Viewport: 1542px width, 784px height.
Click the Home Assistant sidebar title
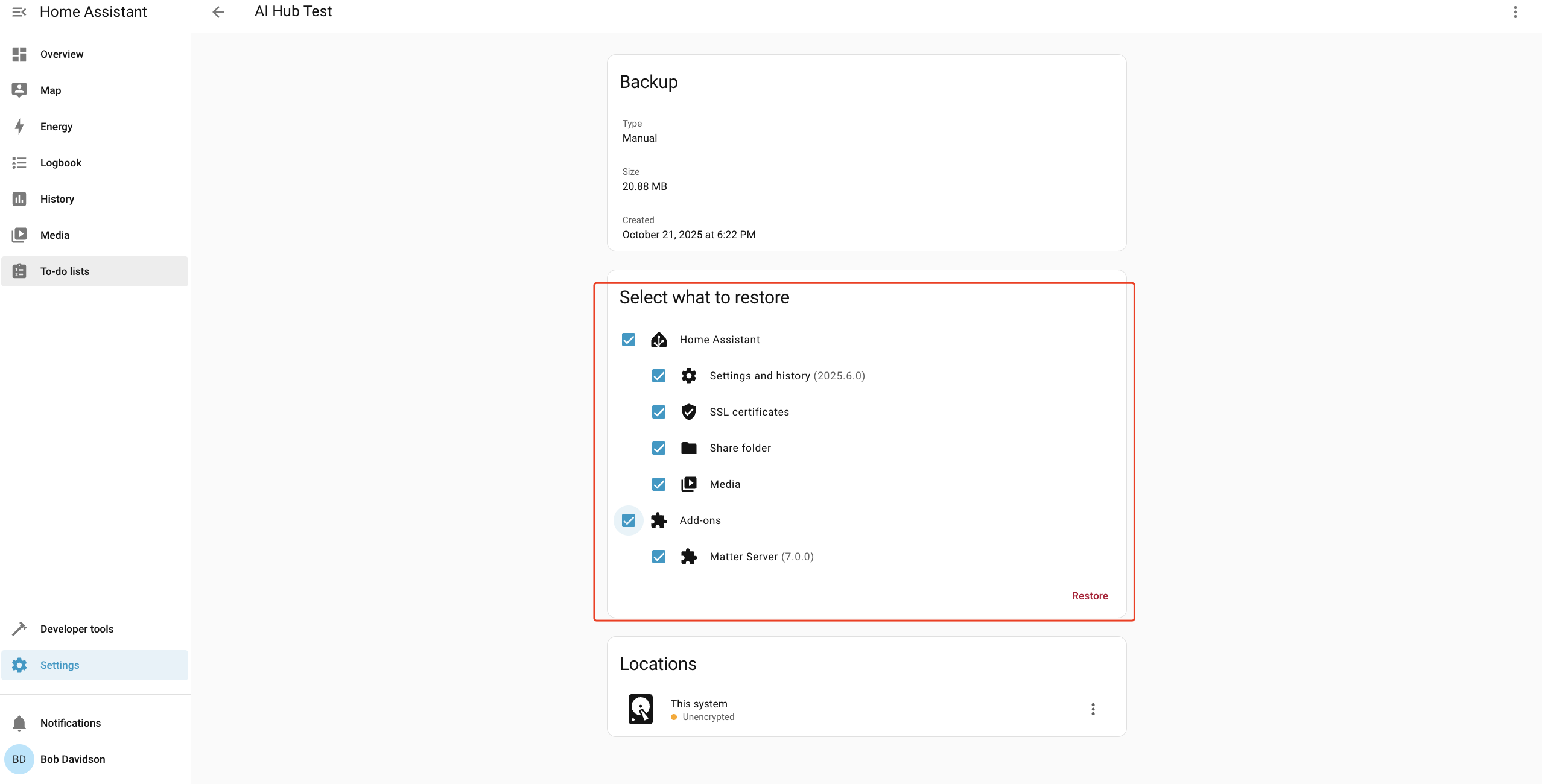(94, 12)
